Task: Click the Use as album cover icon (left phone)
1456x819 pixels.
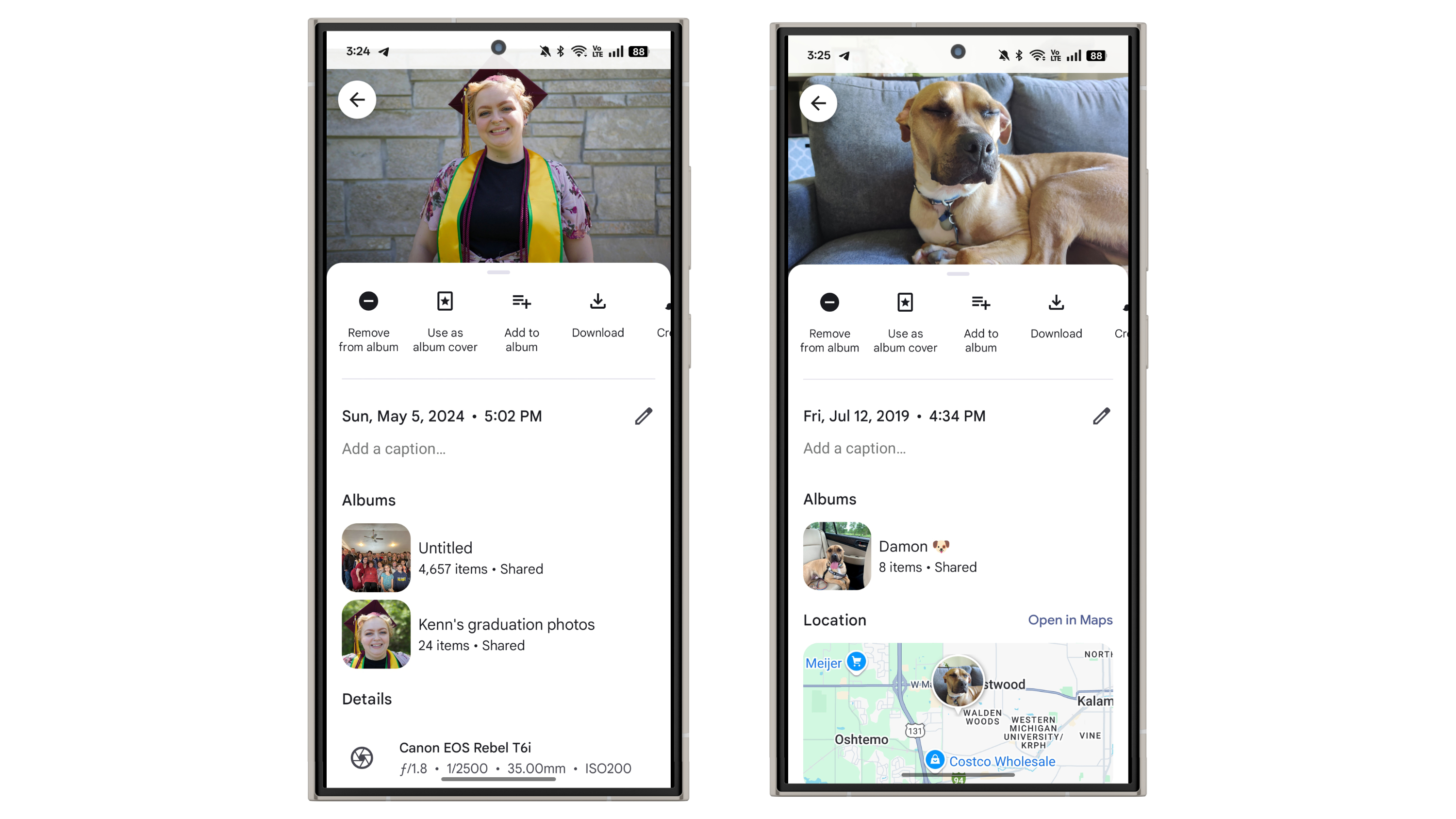Action: tap(444, 301)
